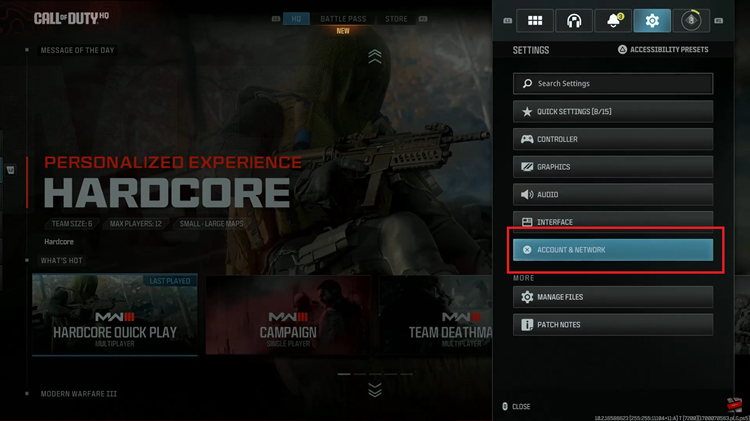Click the Interface row icon

(x=527, y=222)
